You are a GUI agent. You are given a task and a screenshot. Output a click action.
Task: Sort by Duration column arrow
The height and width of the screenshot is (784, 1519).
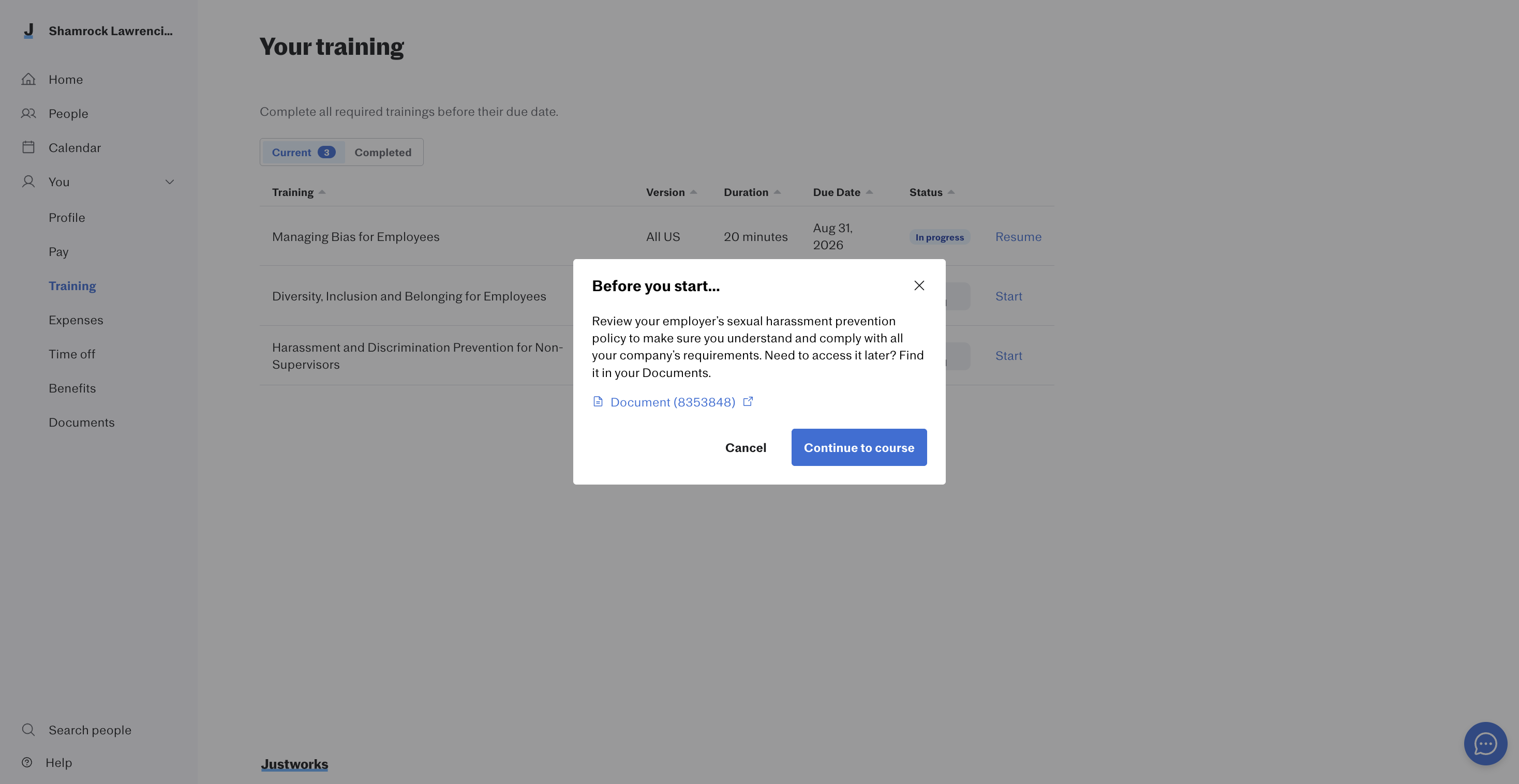[x=777, y=191]
